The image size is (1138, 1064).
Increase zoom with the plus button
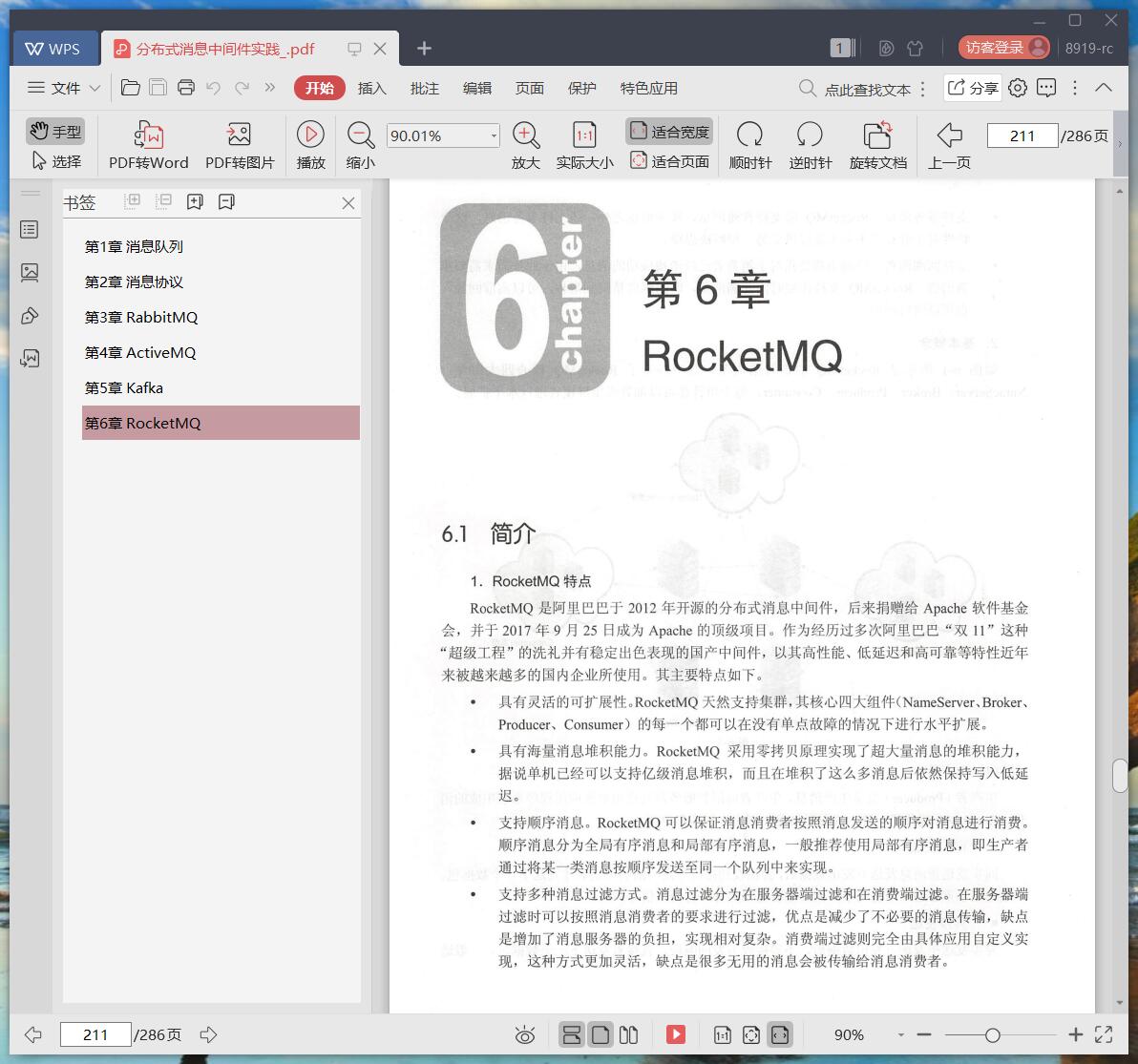click(x=1076, y=1034)
